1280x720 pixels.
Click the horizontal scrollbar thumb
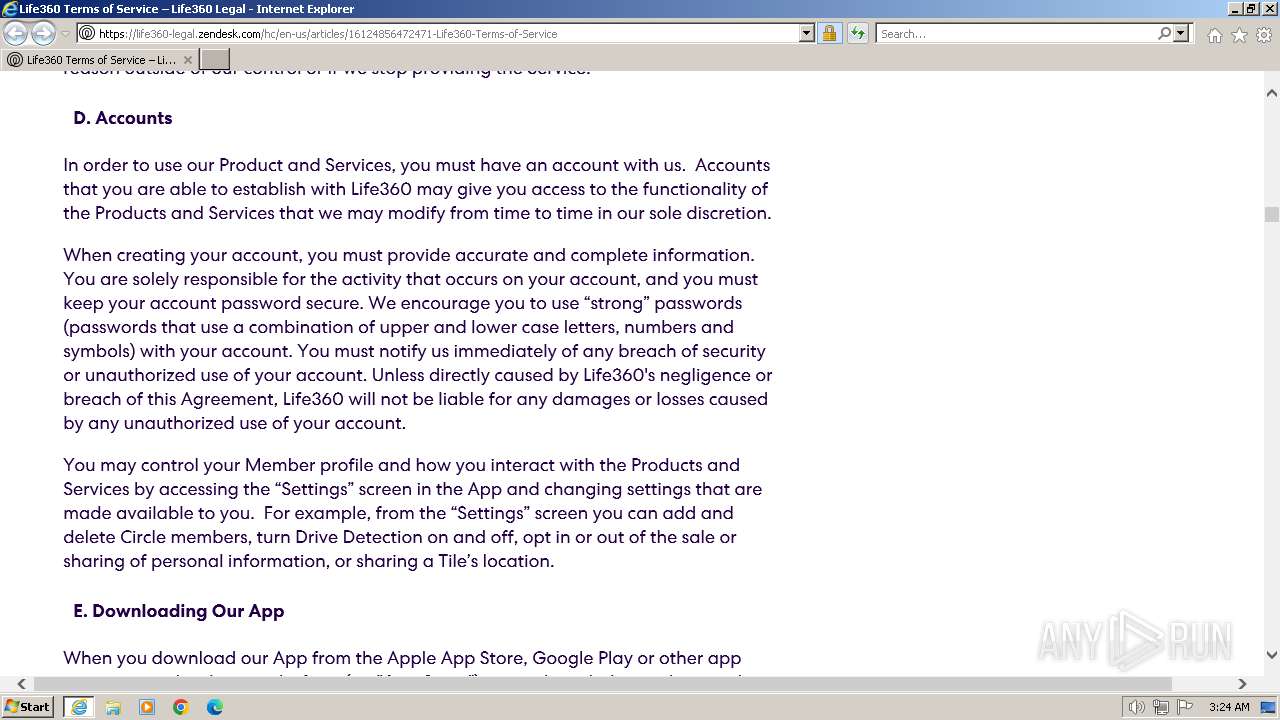tap(603, 684)
